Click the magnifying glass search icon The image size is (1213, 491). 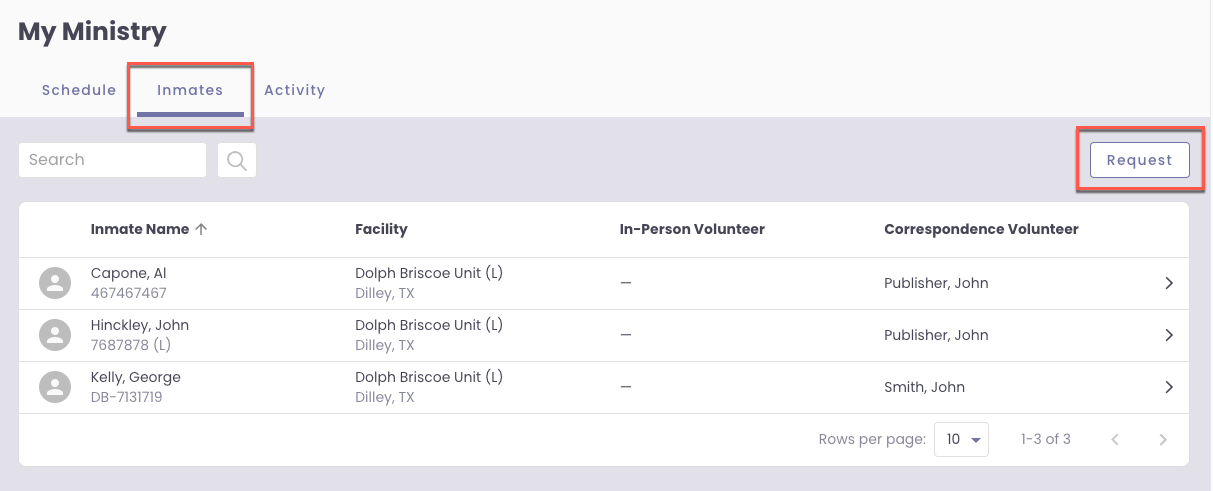pos(237,160)
